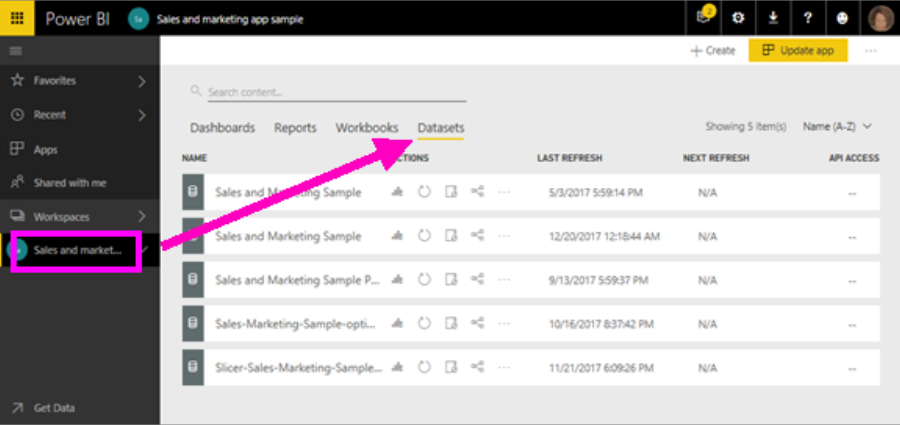Open the app launcher waffle icon
Viewport: 900px width, 425px height.
(17, 18)
